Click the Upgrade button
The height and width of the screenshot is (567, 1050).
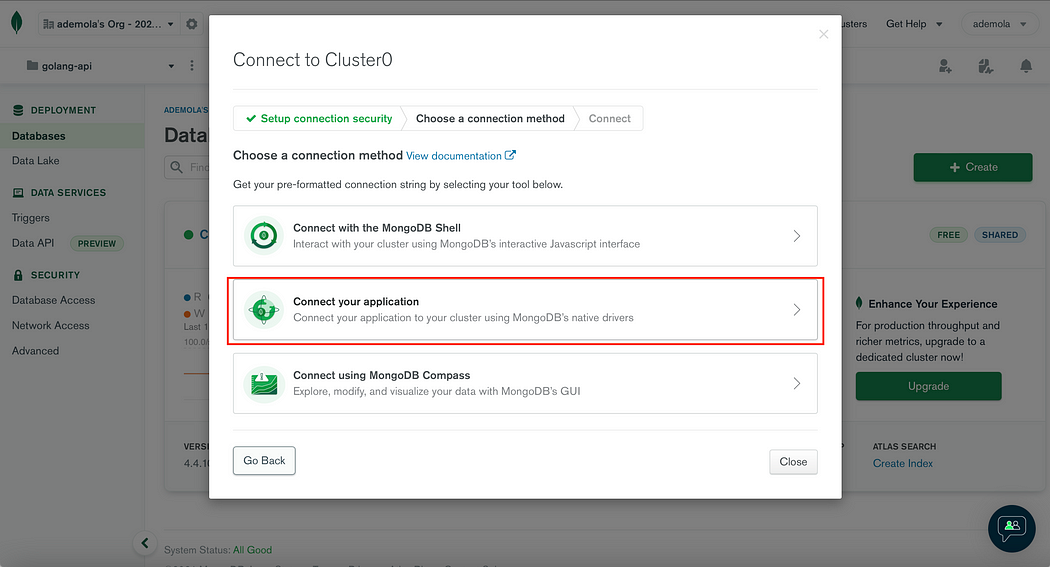click(x=928, y=386)
